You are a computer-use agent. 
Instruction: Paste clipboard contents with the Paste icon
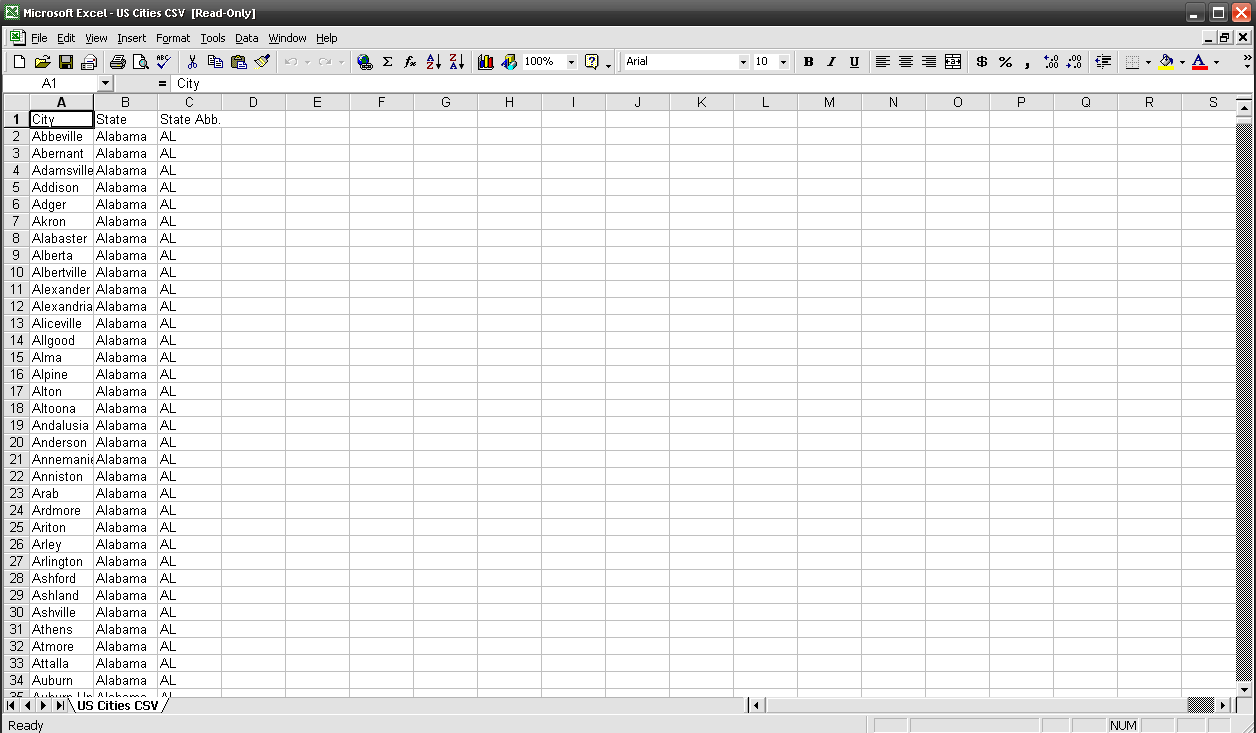click(239, 62)
